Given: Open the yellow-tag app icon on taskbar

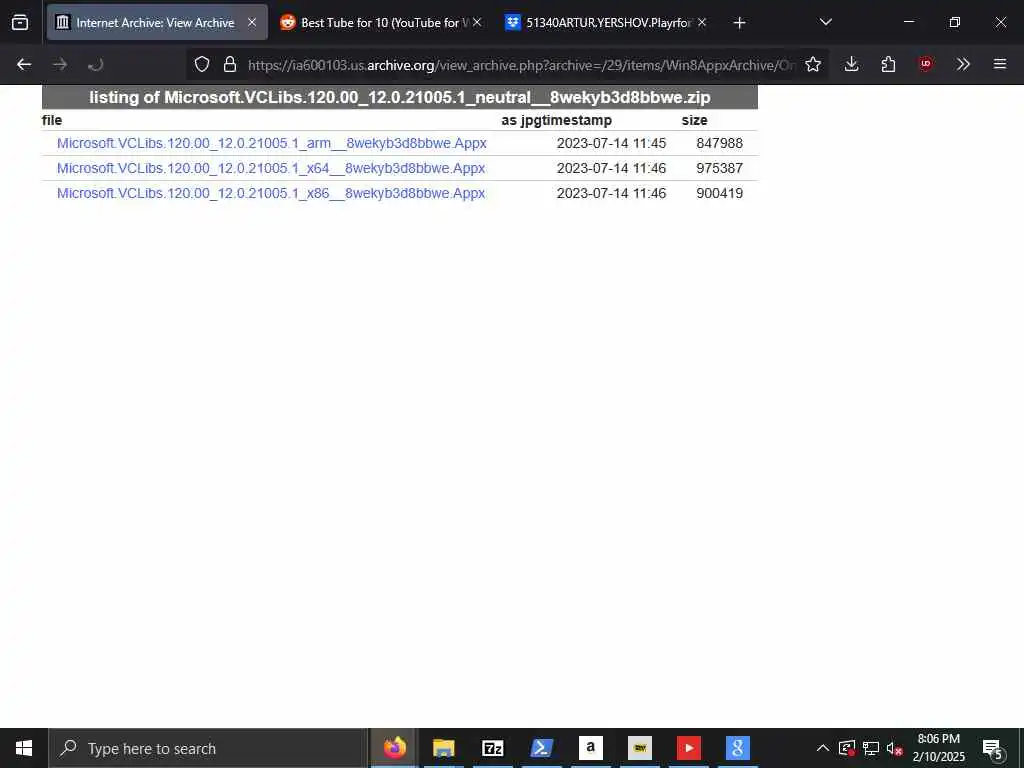Looking at the screenshot, I should (639, 748).
